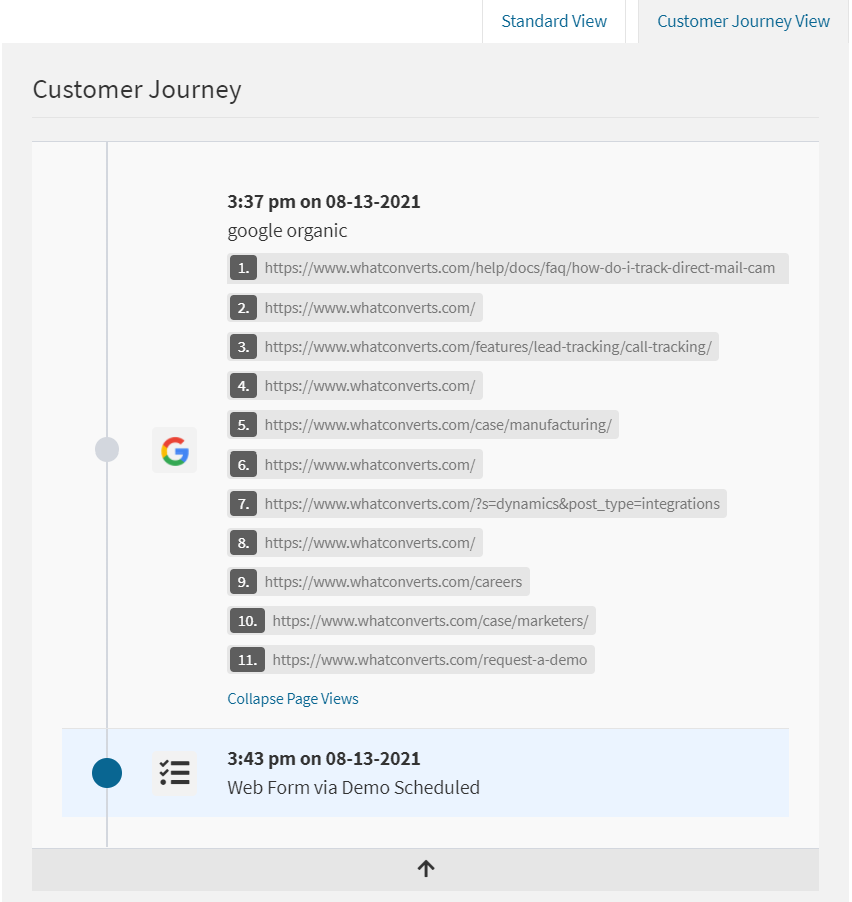The image size is (852, 902).
Task: Open page view 11 request-a-demo URL
Action: coord(429,660)
